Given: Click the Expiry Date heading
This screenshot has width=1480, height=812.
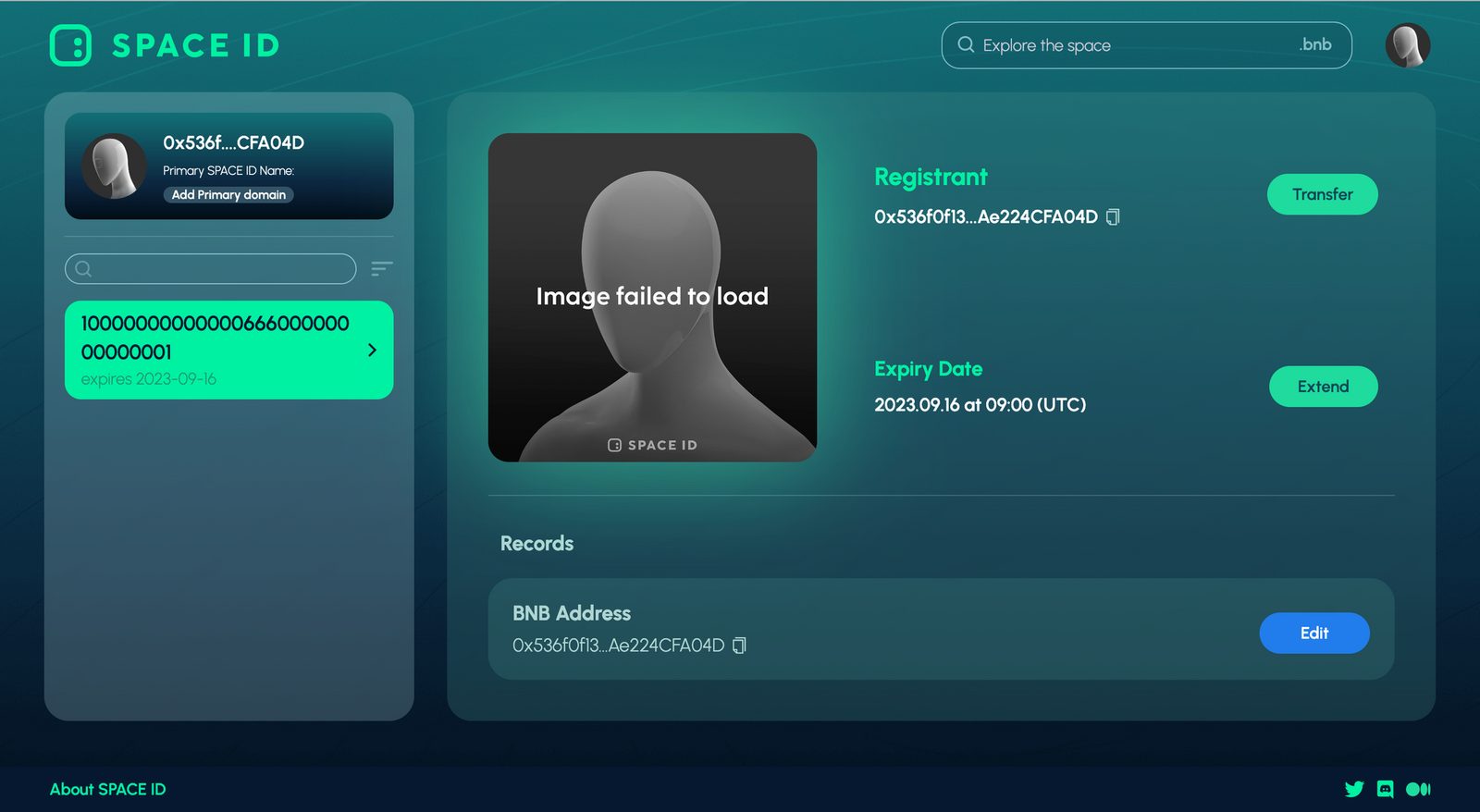Looking at the screenshot, I should pos(928,368).
